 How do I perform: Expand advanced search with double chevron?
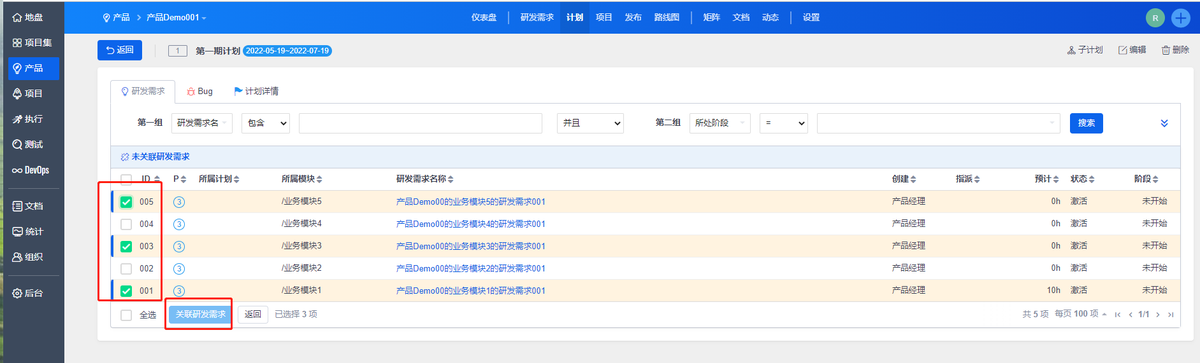[1164, 123]
